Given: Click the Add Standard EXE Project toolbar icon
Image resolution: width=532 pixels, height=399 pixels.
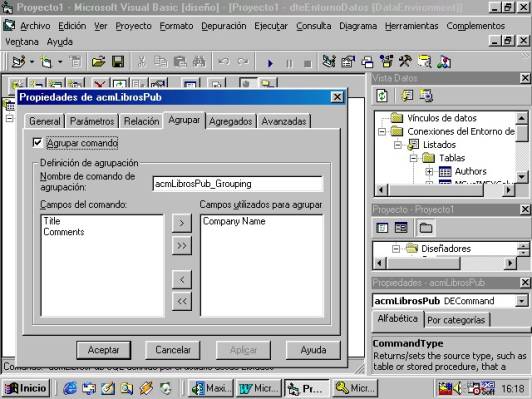Looking at the screenshot, I should click(x=19, y=62).
